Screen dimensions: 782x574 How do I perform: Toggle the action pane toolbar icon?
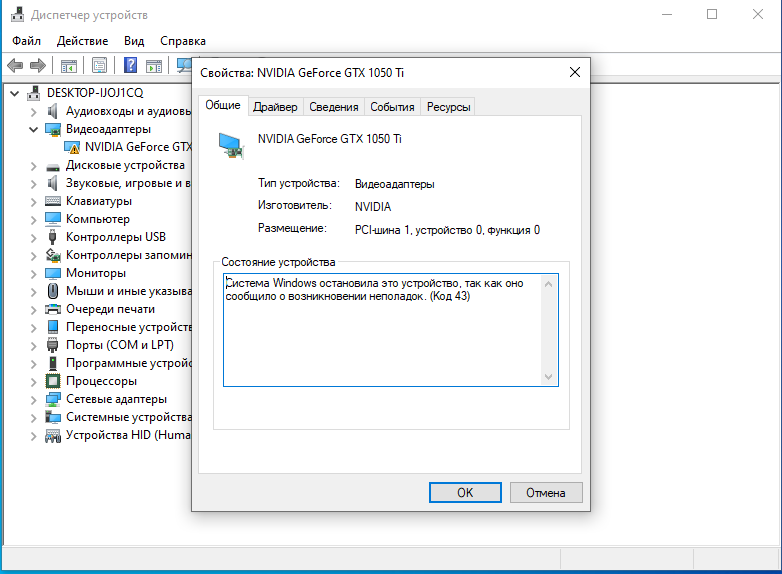click(x=154, y=66)
